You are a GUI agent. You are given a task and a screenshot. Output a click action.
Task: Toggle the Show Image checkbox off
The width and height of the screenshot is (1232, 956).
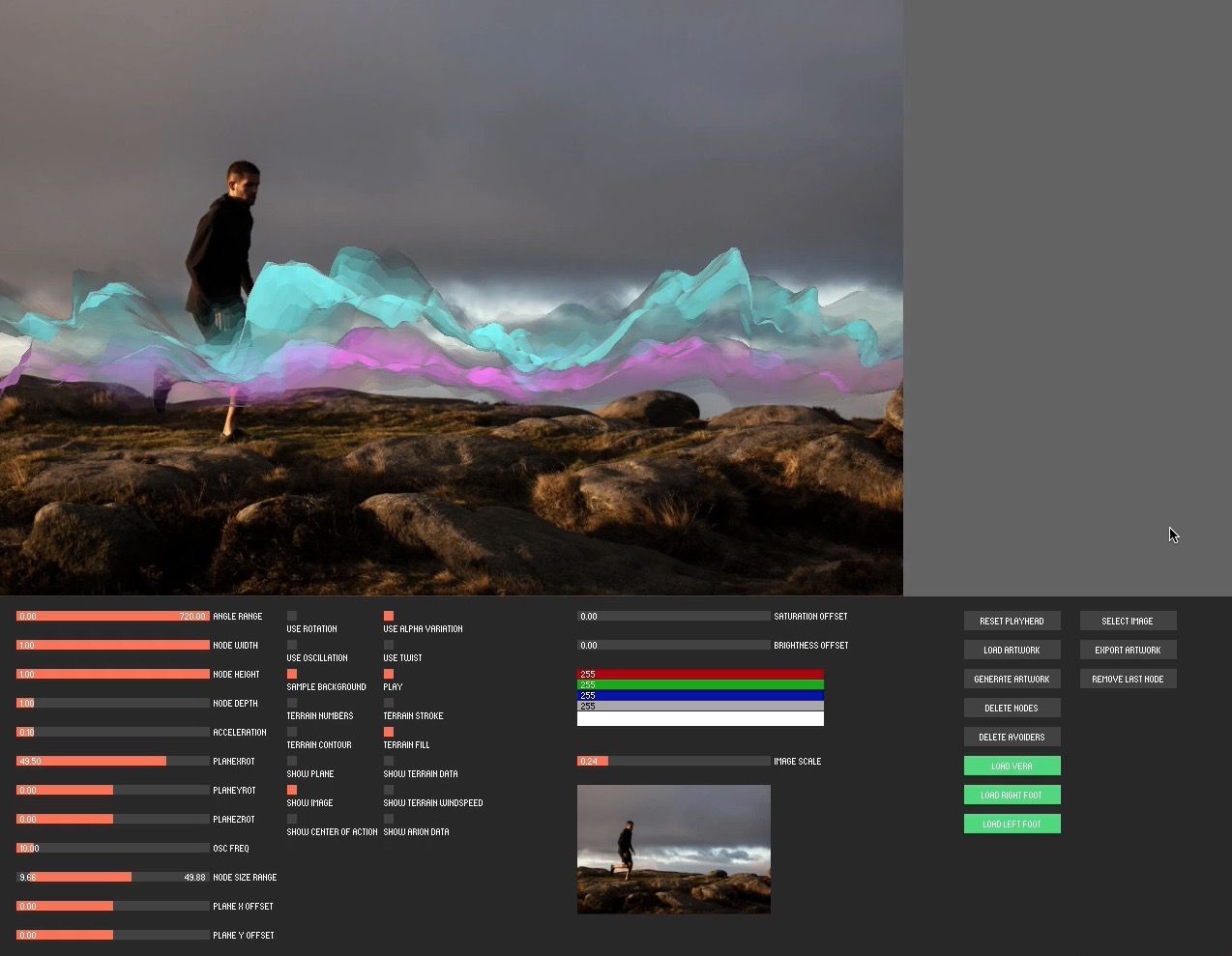tap(292, 790)
